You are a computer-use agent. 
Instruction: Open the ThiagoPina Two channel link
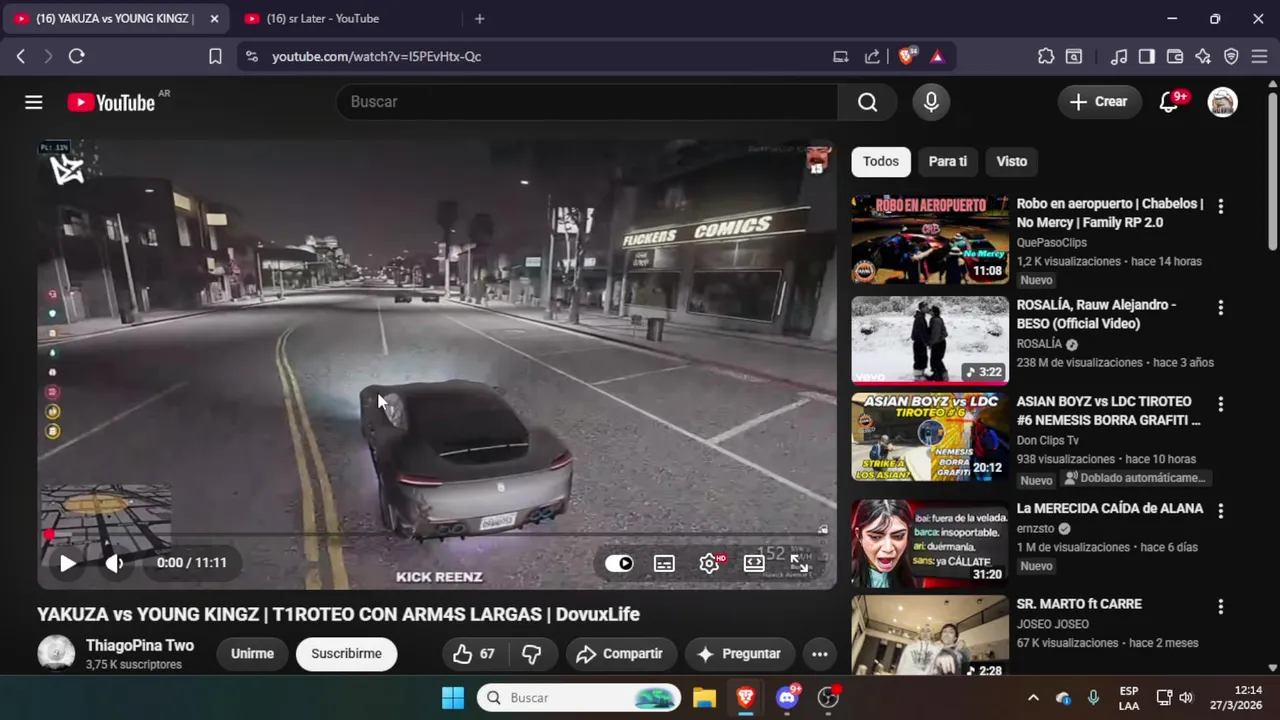[x=140, y=646]
